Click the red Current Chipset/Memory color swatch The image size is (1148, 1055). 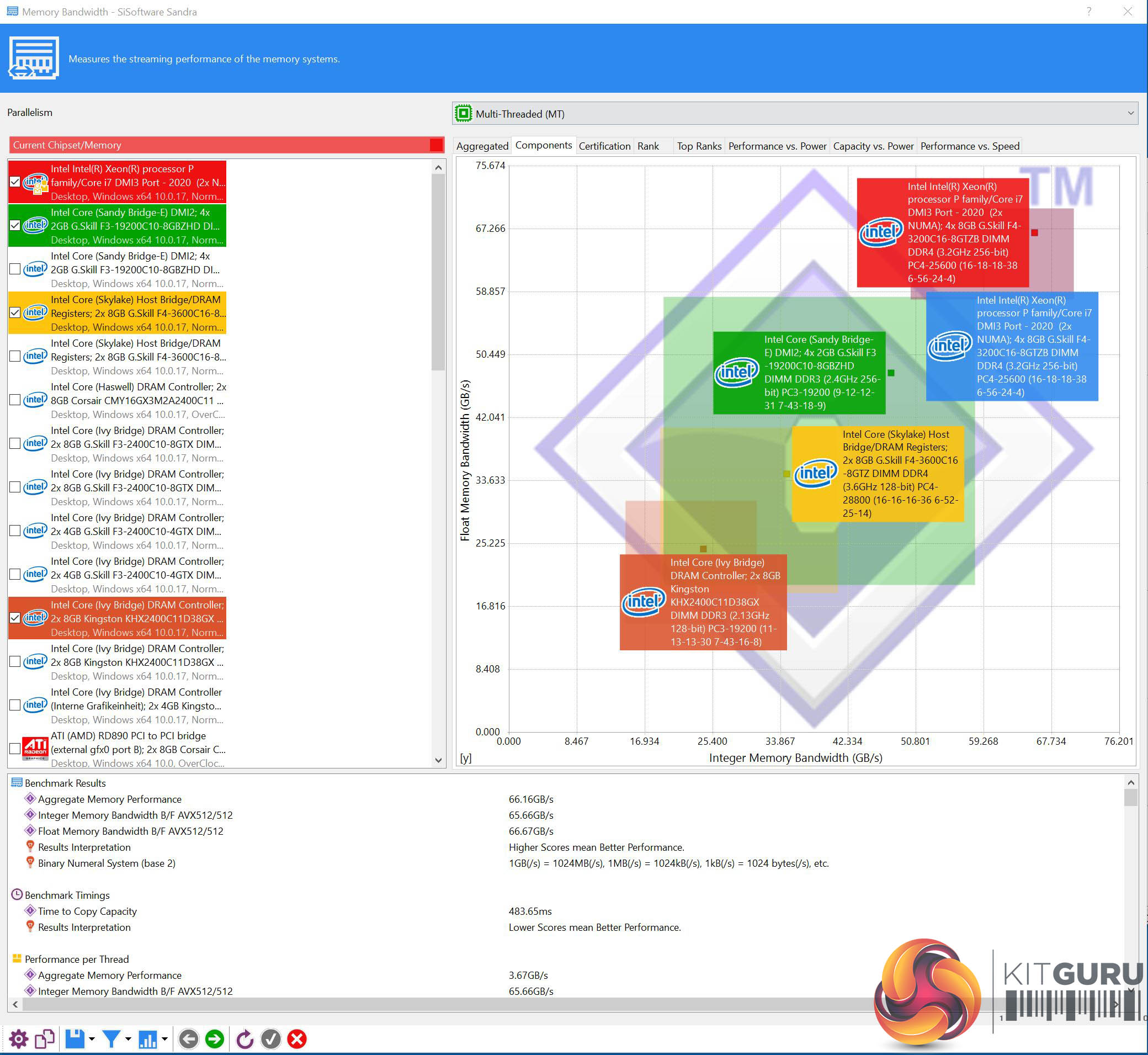pos(435,145)
